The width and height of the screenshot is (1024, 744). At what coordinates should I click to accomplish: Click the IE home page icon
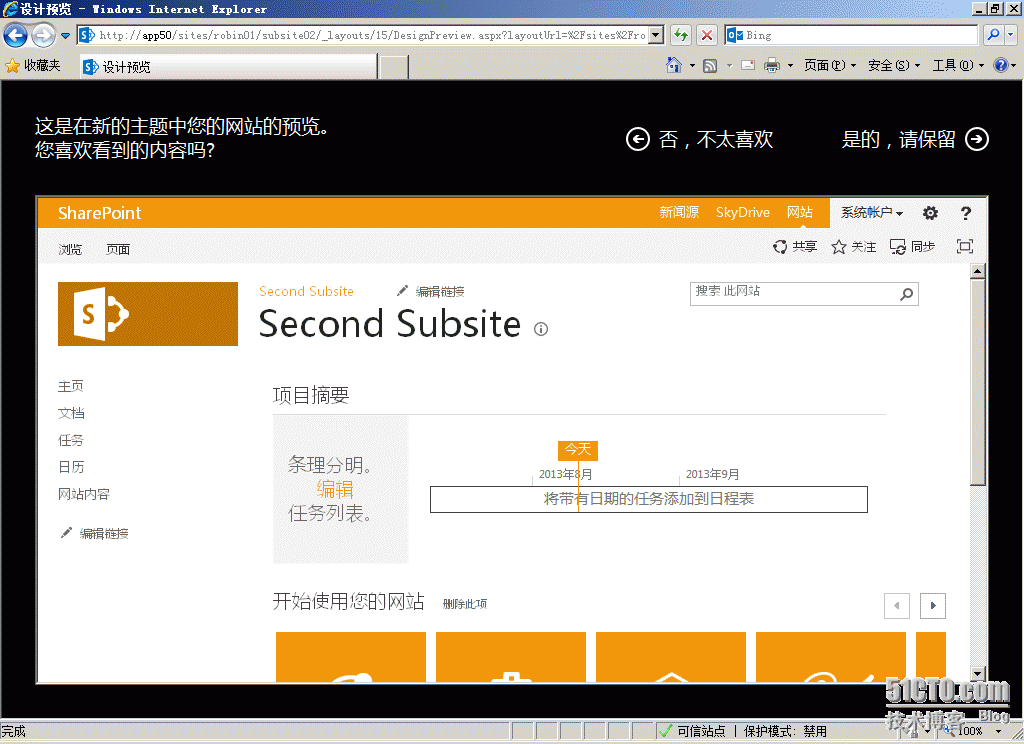tap(673, 65)
